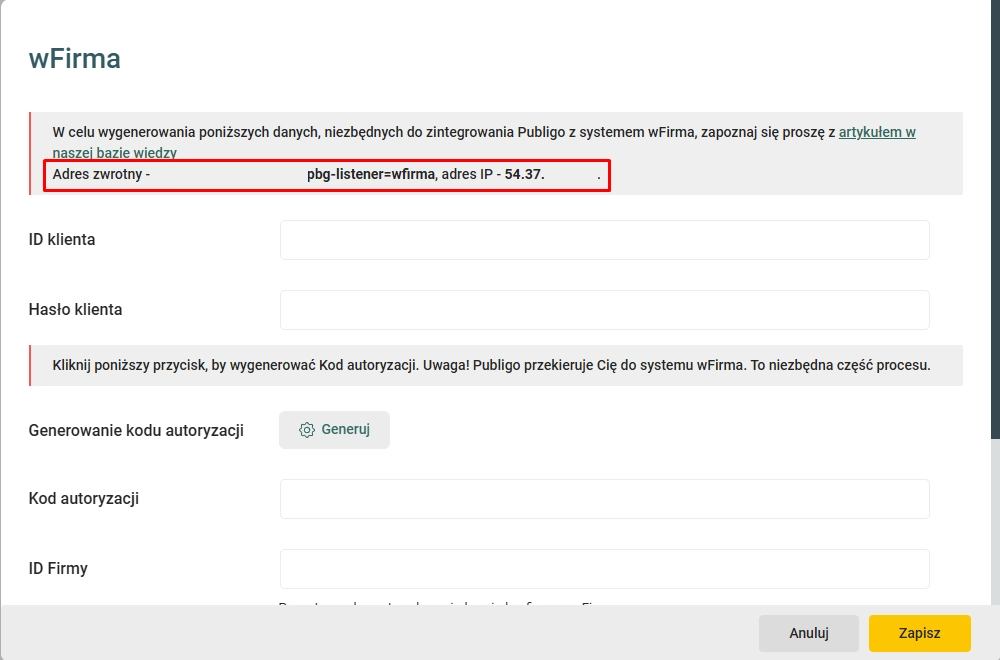Click the 'ID Firmy' label
Image resolution: width=1000 pixels, height=660 pixels.
(58, 569)
